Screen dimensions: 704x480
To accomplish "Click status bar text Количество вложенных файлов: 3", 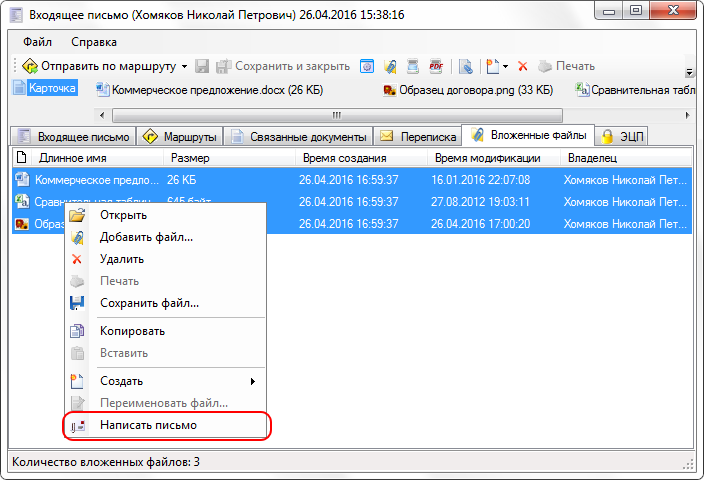I will point(106,462).
